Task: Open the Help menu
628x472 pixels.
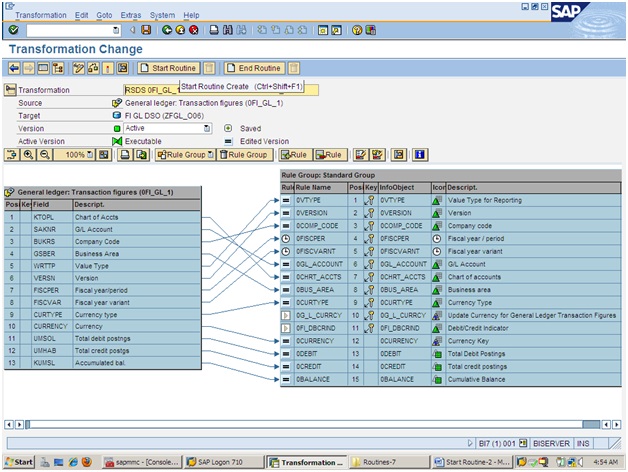Action: click(191, 15)
